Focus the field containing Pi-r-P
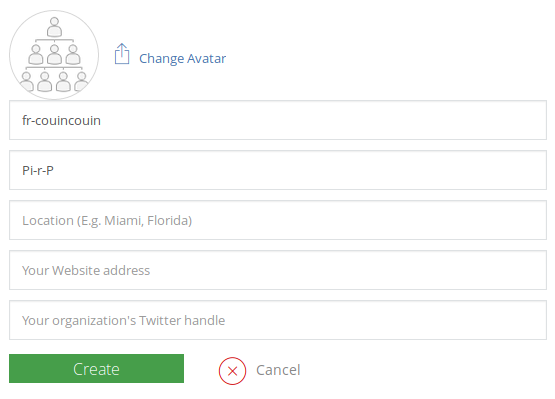The width and height of the screenshot is (555, 399). [x=278, y=170]
